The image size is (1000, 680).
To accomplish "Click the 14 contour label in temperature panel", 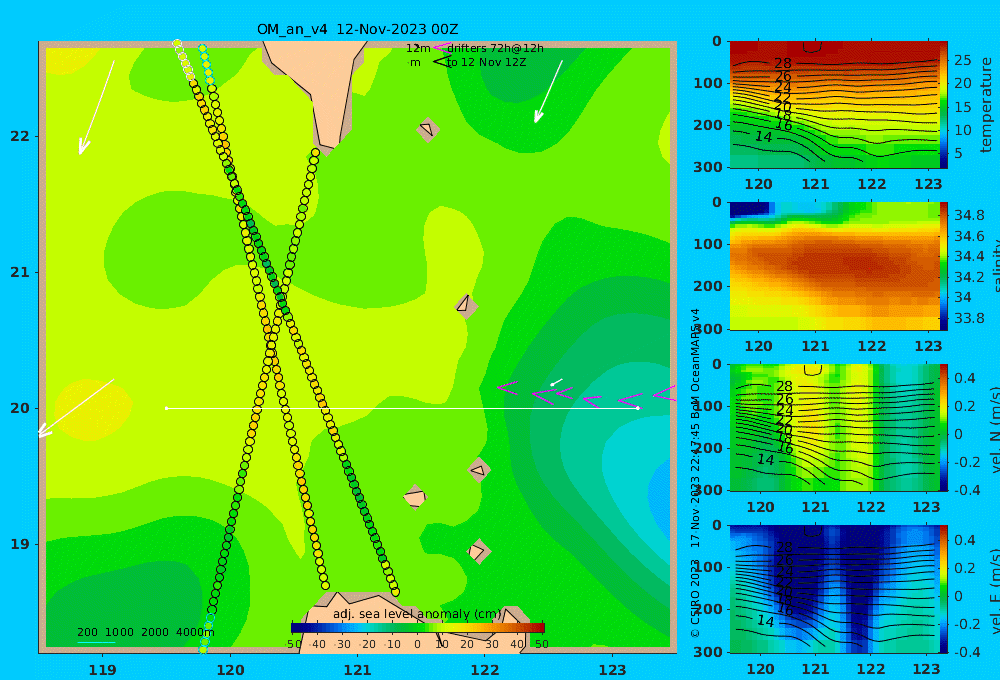I will tap(763, 137).
